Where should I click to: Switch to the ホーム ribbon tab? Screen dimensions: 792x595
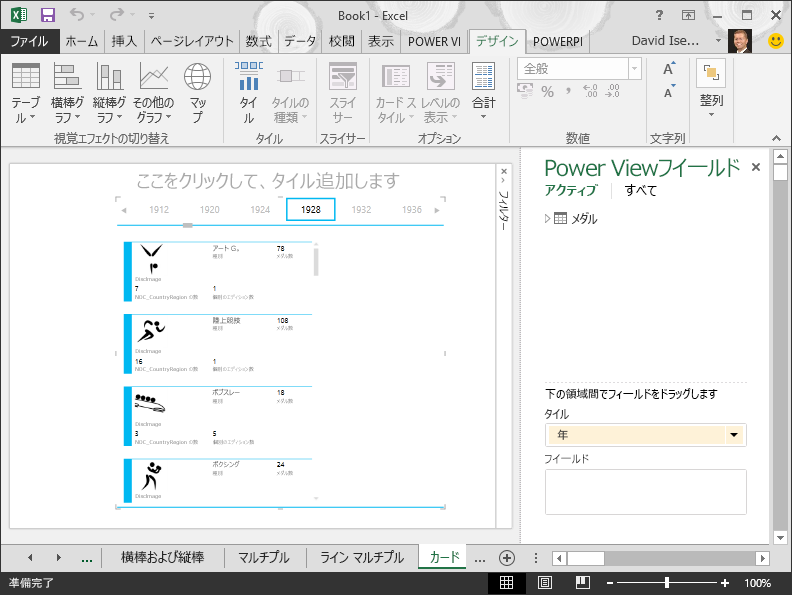(81, 41)
